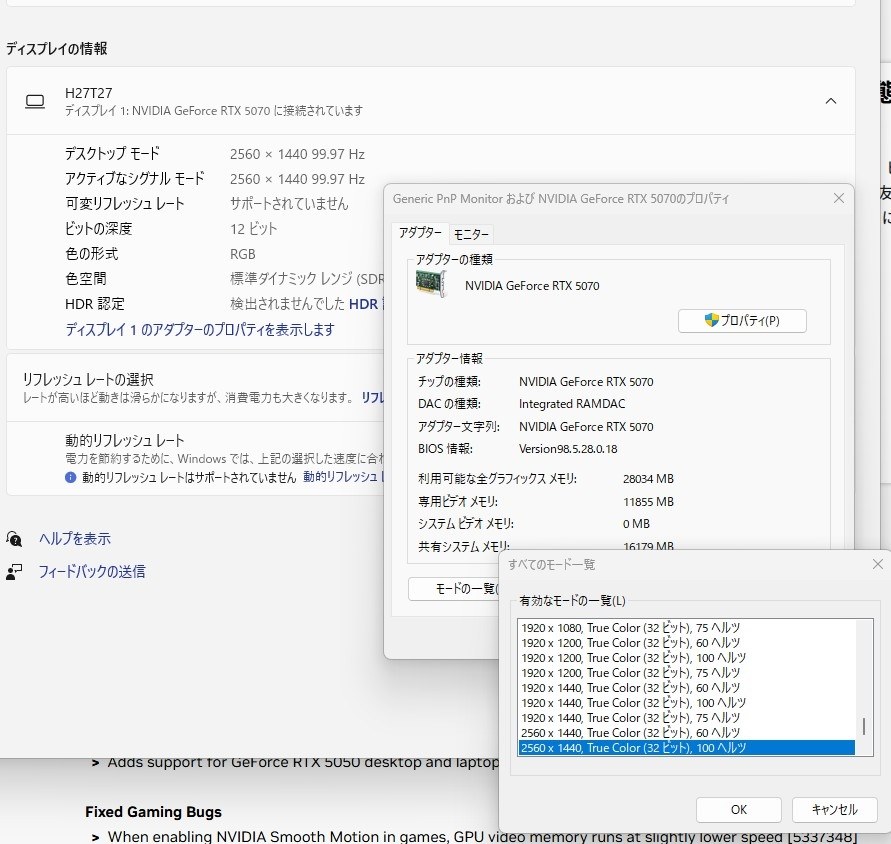Click アクティブなシグナル モード value 2560 × 1440 99.97 Hz

[297, 179]
